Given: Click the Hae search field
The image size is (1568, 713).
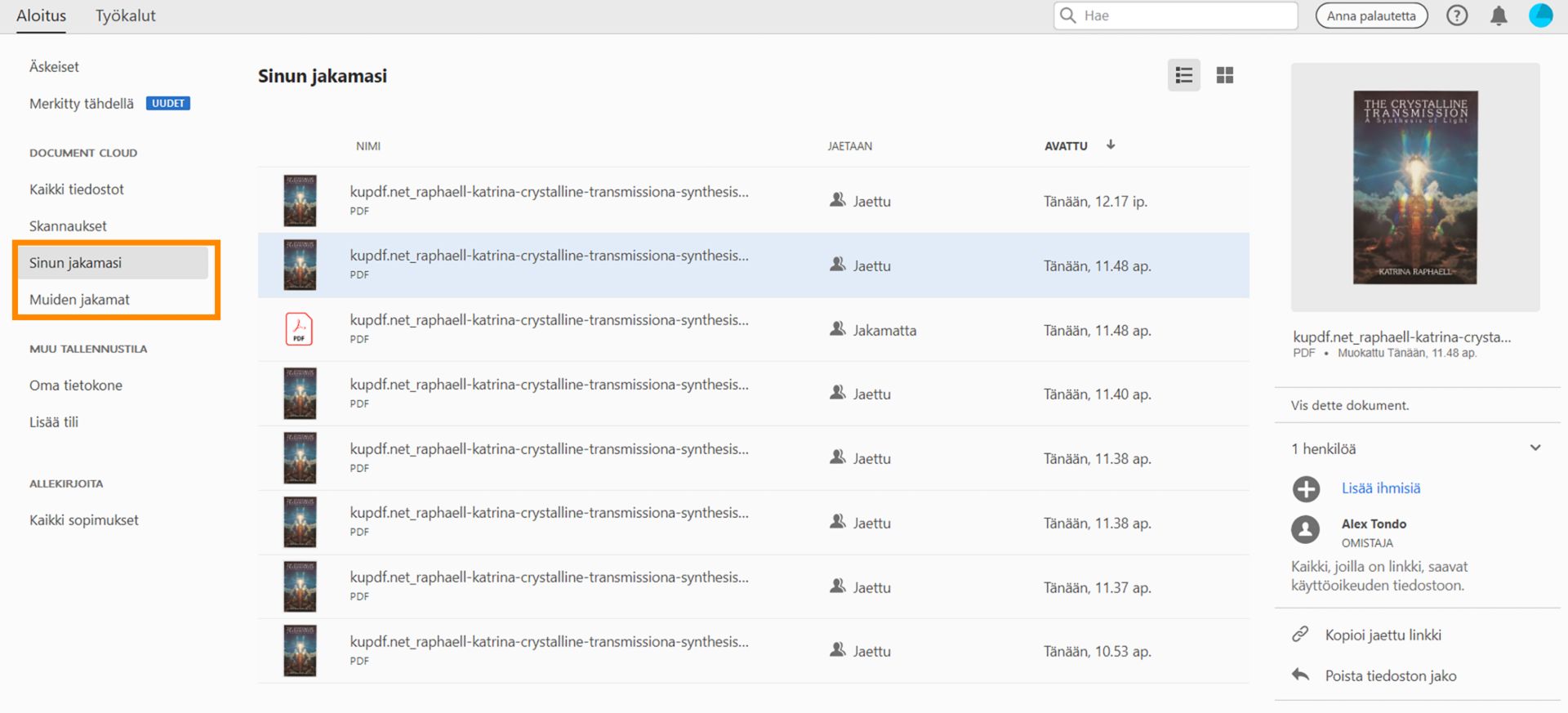Looking at the screenshot, I should [x=1184, y=16].
